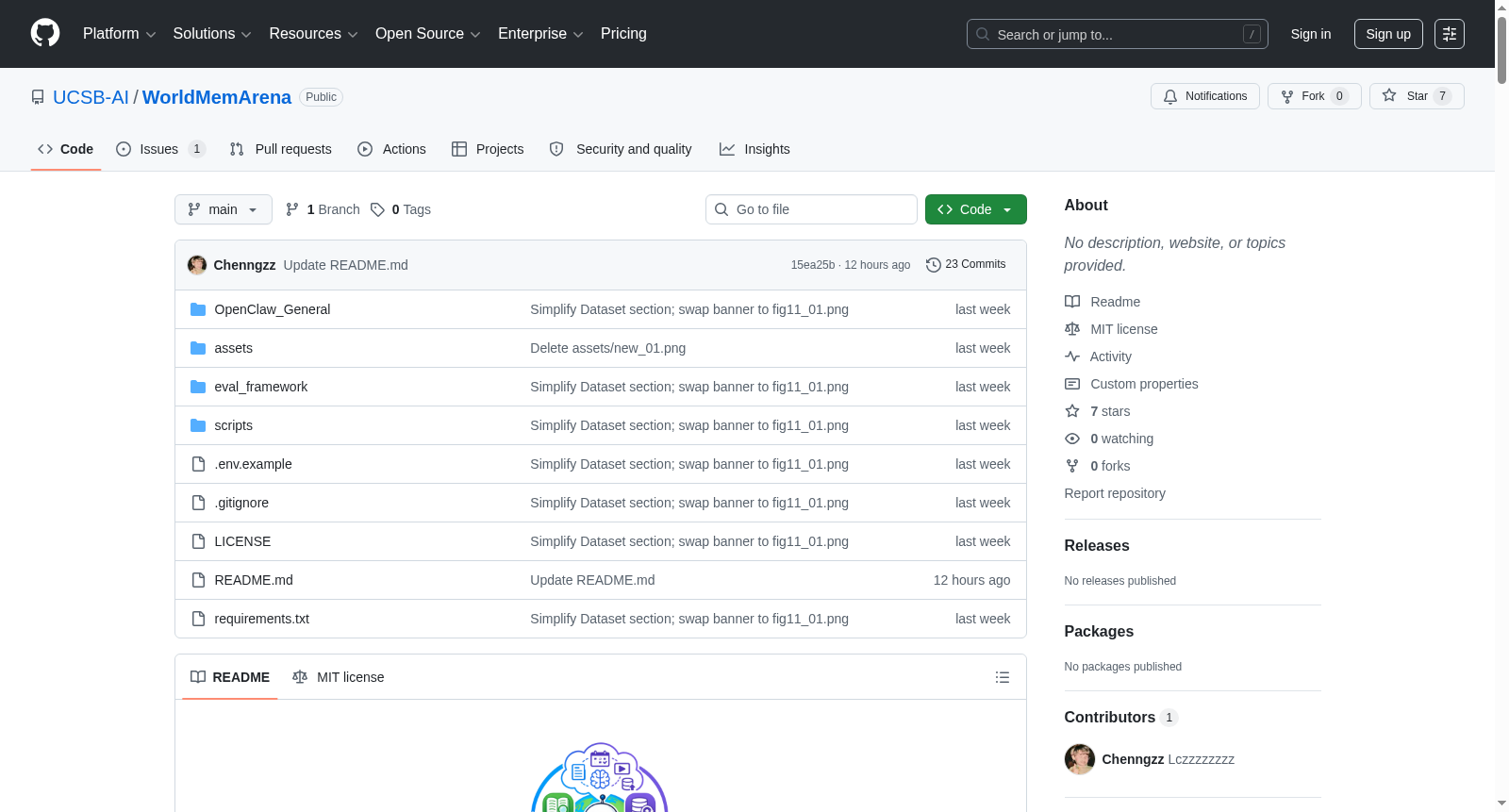Click Chenngzz avatar in latest commit row
The height and width of the screenshot is (812, 1509).
(x=197, y=265)
